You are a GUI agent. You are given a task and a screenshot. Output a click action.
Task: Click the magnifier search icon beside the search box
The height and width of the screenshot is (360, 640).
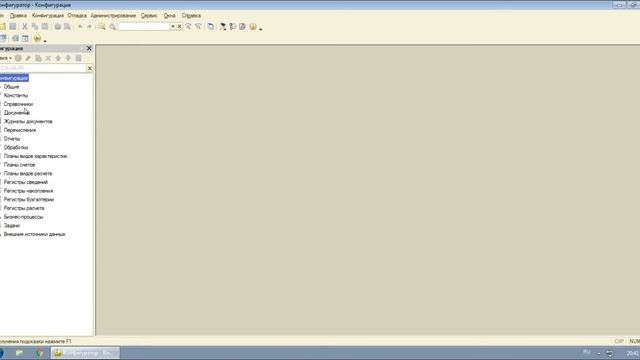[112, 27]
